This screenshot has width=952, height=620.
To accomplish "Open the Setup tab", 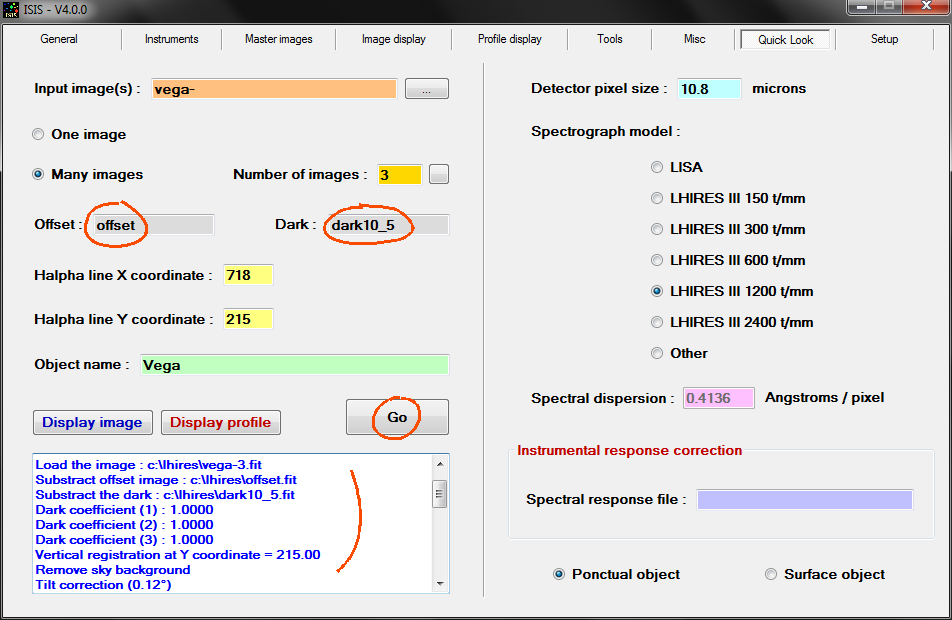I will pyautogui.click(x=884, y=39).
